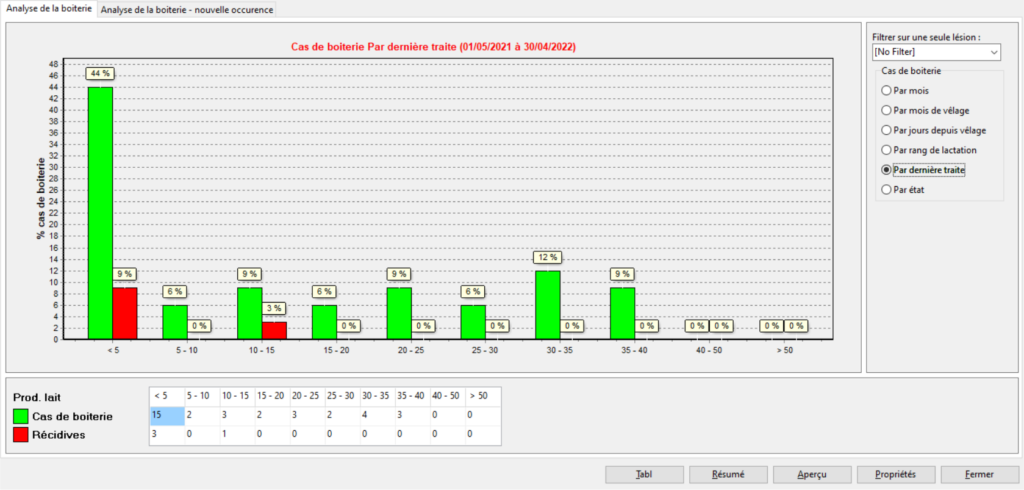Viewport: 1024px width, 490px height.
Task: Open the 'Analyse de la boiterie' tab
Action: click(x=48, y=9)
